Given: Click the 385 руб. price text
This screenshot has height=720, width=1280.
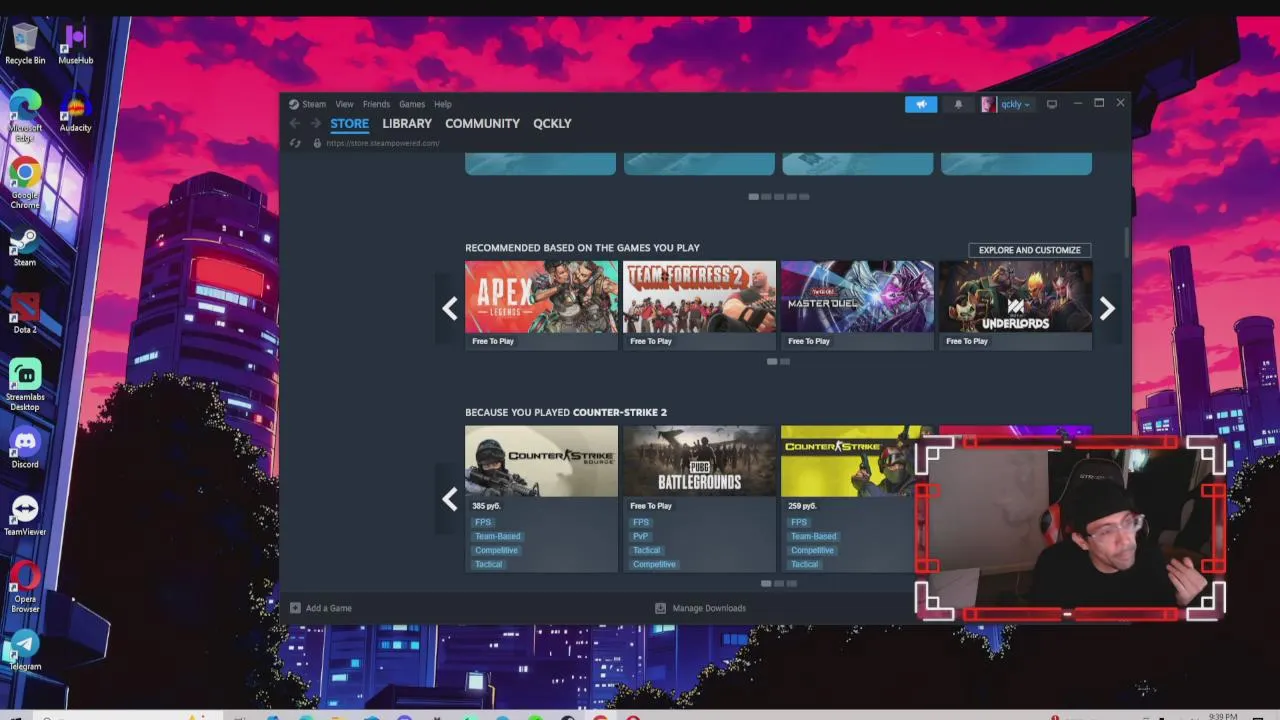Looking at the screenshot, I should click(x=486, y=506).
